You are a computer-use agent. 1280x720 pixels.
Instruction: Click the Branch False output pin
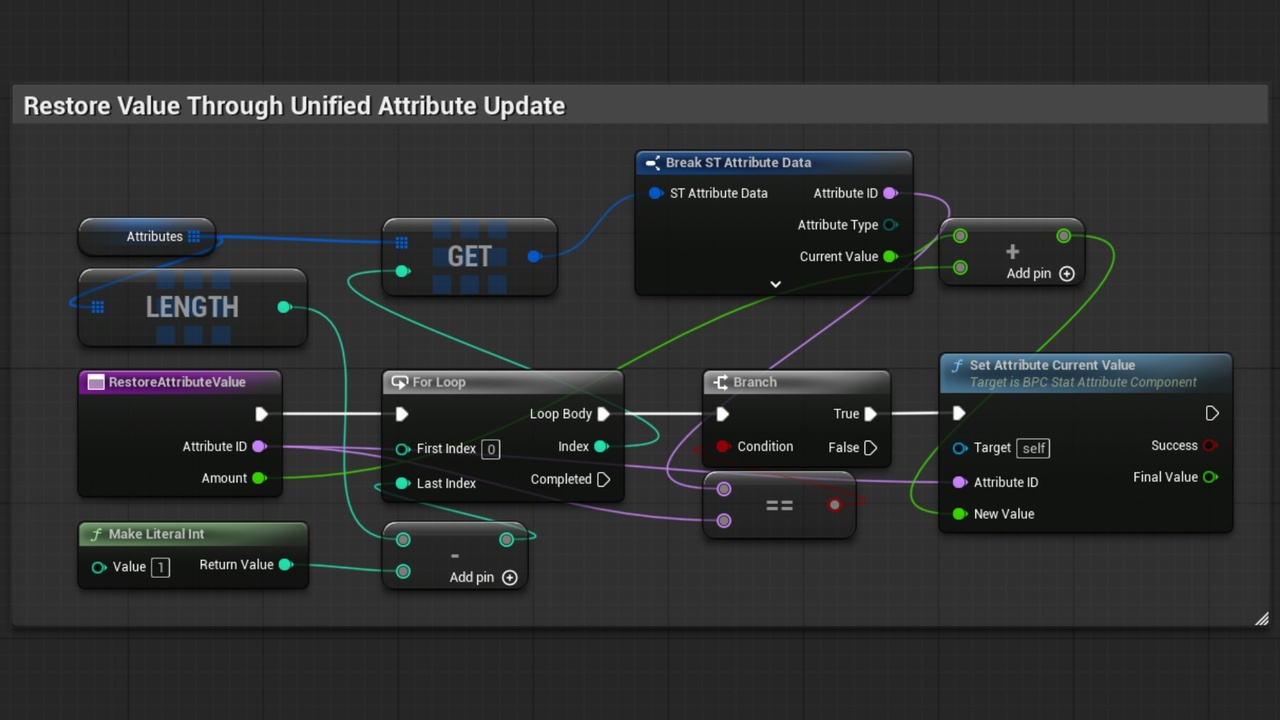(x=871, y=447)
